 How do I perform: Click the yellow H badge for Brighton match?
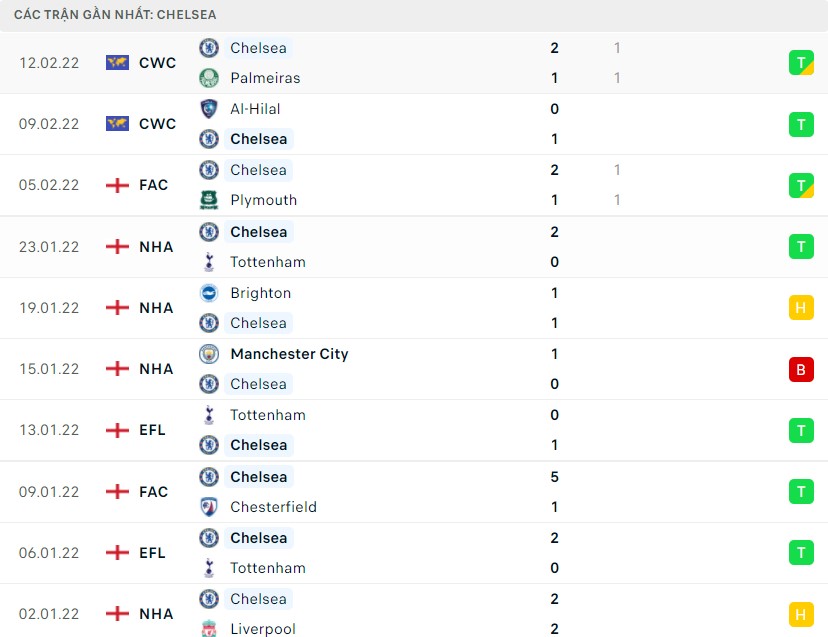point(800,308)
